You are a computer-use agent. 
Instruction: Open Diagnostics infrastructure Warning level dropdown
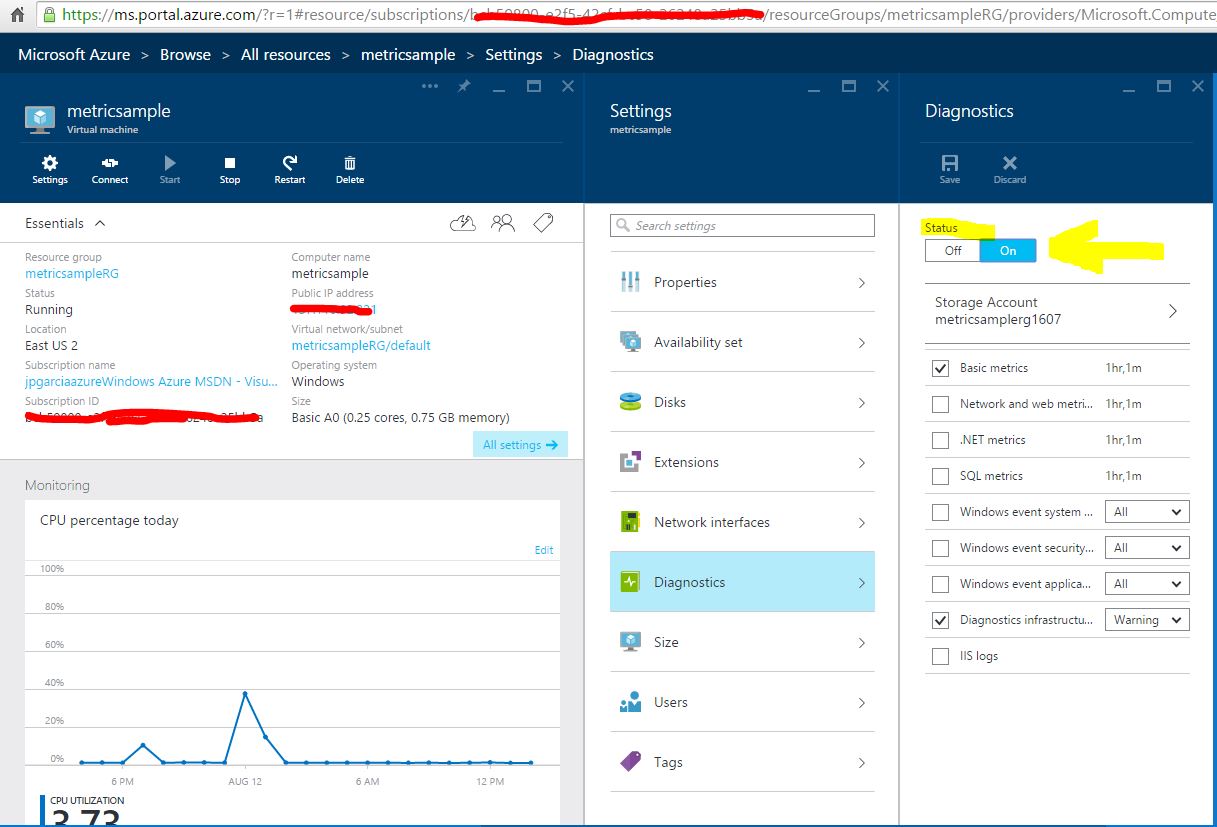1146,620
